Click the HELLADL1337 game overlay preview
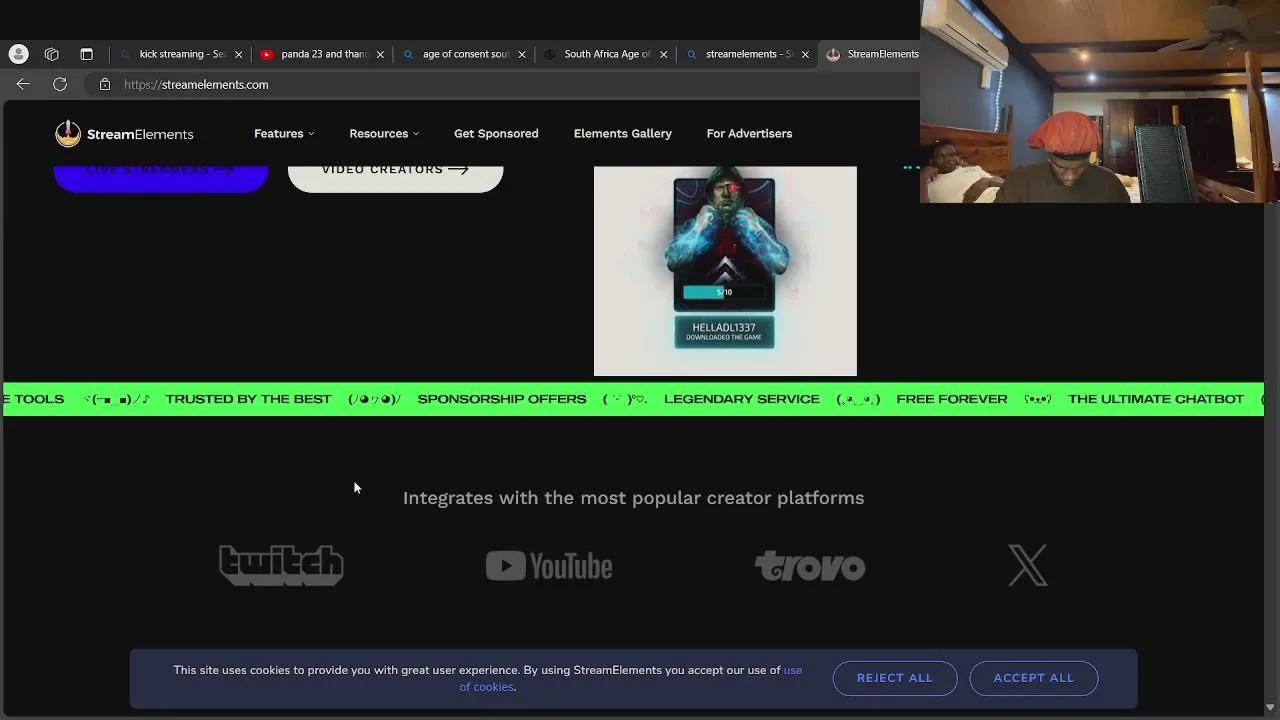 pyautogui.click(x=725, y=271)
